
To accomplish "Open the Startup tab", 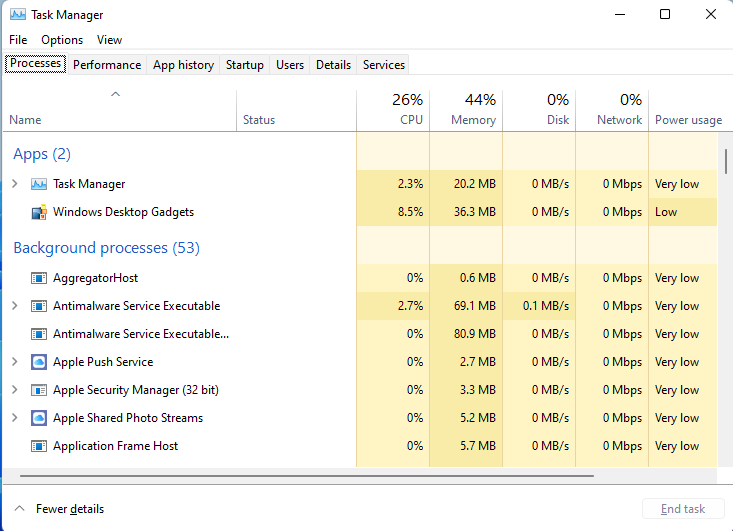I will coord(245,65).
